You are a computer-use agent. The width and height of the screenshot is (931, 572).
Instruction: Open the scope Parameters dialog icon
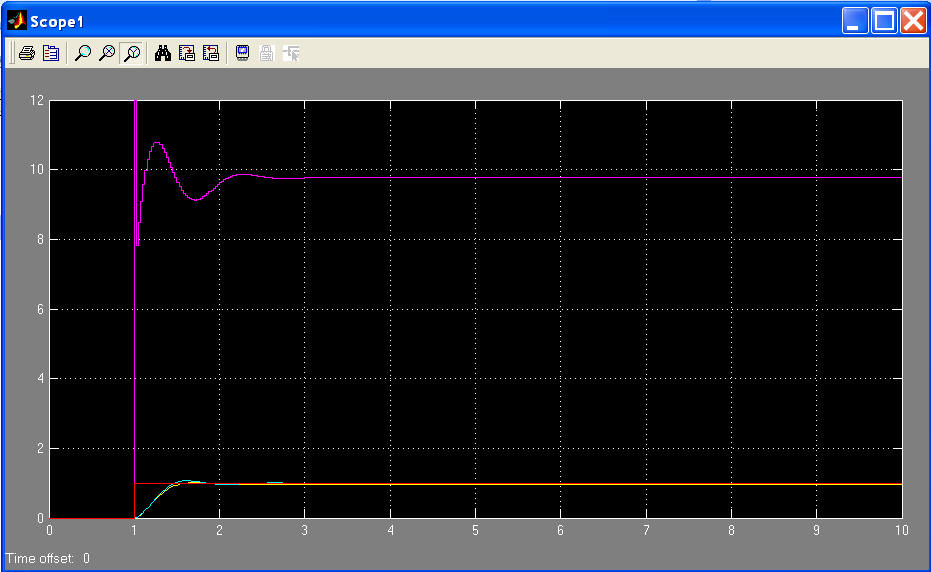pyautogui.click(x=51, y=53)
